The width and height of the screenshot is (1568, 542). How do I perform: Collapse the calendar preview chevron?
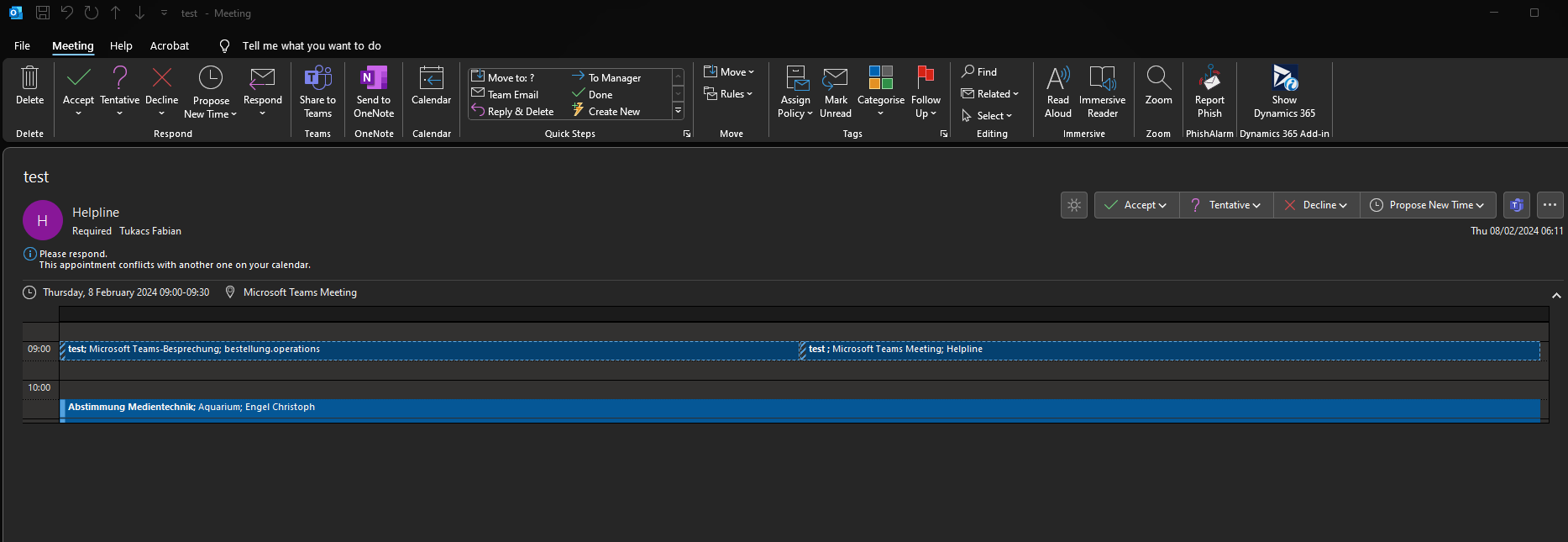(x=1556, y=295)
